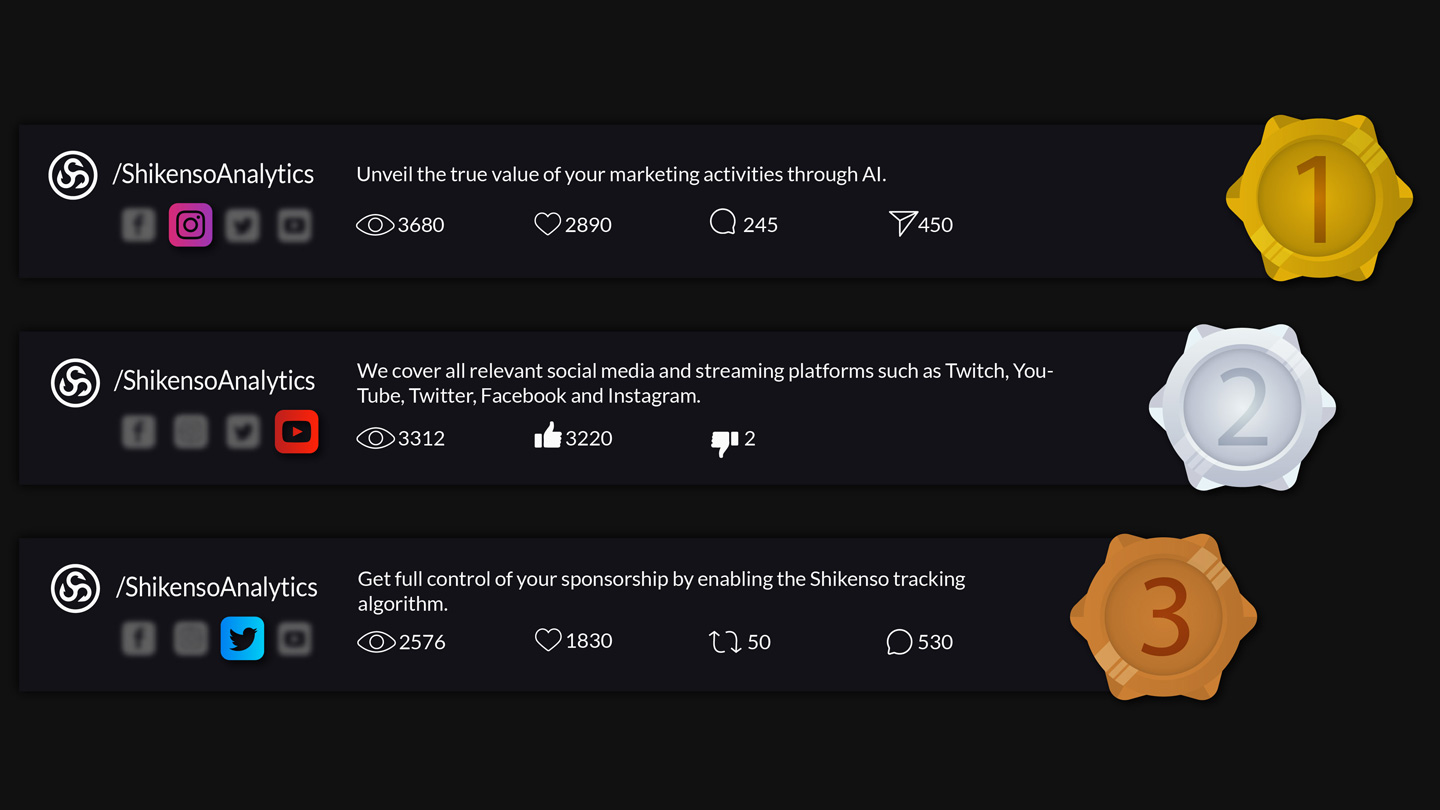
Task: Click the eye views icon beside 3312
Action: [x=375, y=438]
